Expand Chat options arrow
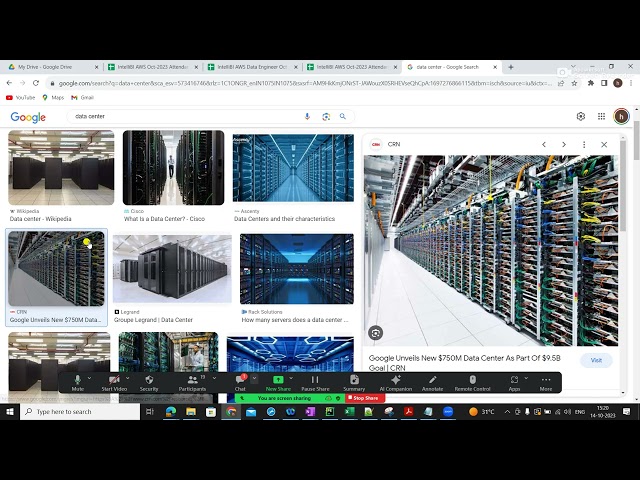 [254, 379]
